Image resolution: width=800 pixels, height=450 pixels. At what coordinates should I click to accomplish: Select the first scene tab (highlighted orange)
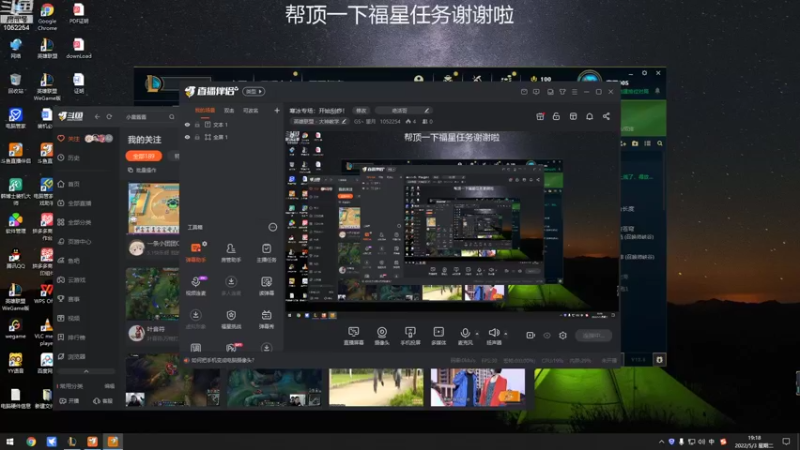205,110
